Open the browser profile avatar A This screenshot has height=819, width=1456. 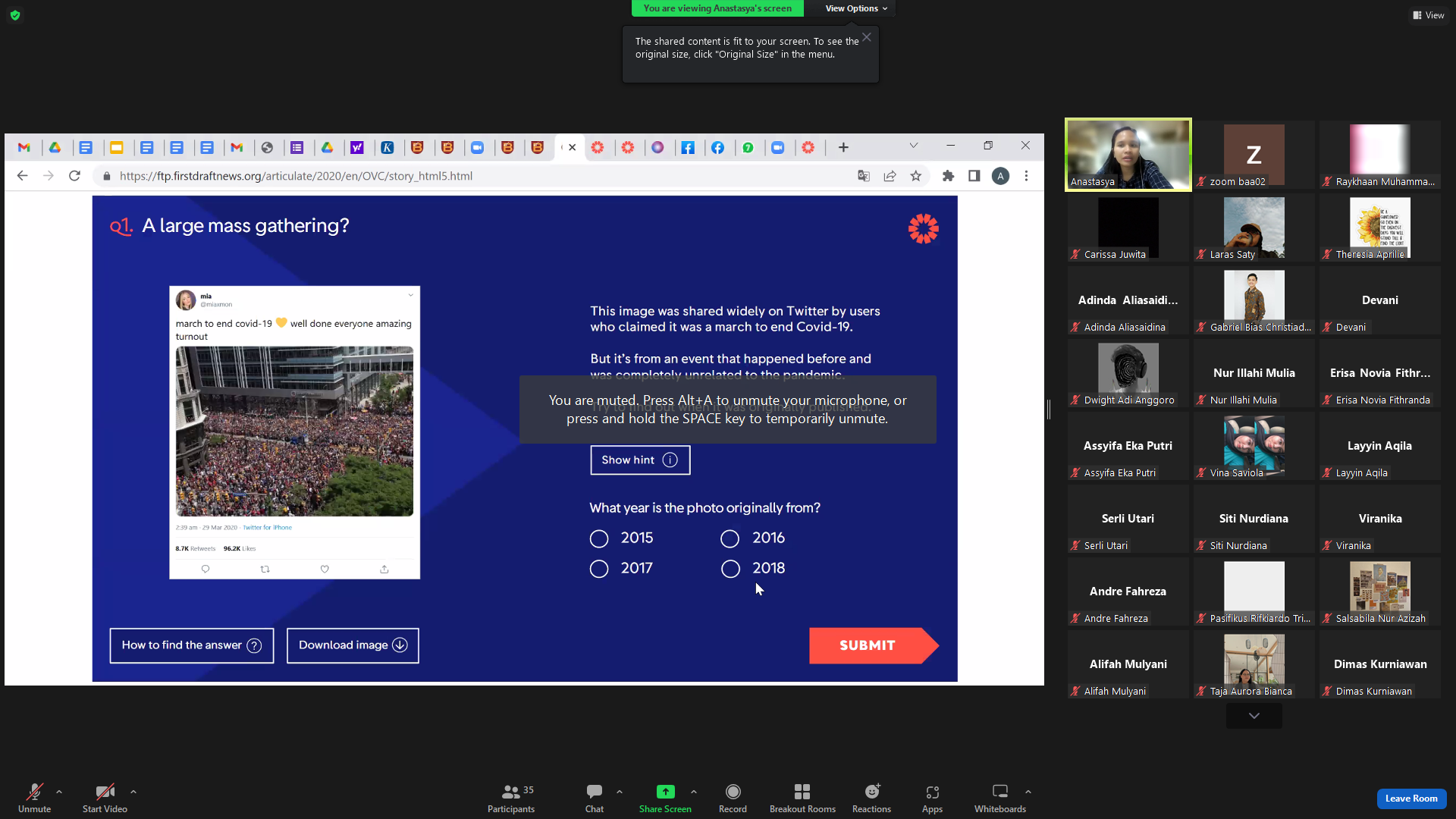(1001, 176)
